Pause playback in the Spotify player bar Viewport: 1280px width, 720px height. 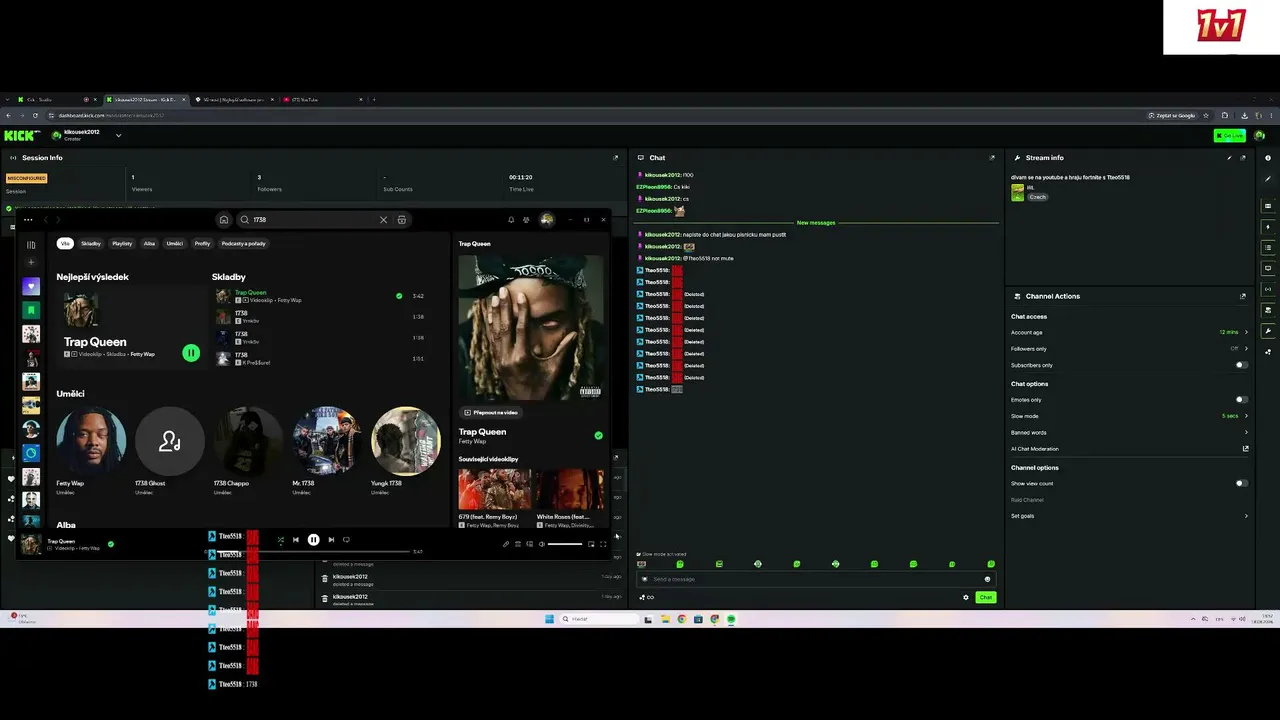pos(313,540)
